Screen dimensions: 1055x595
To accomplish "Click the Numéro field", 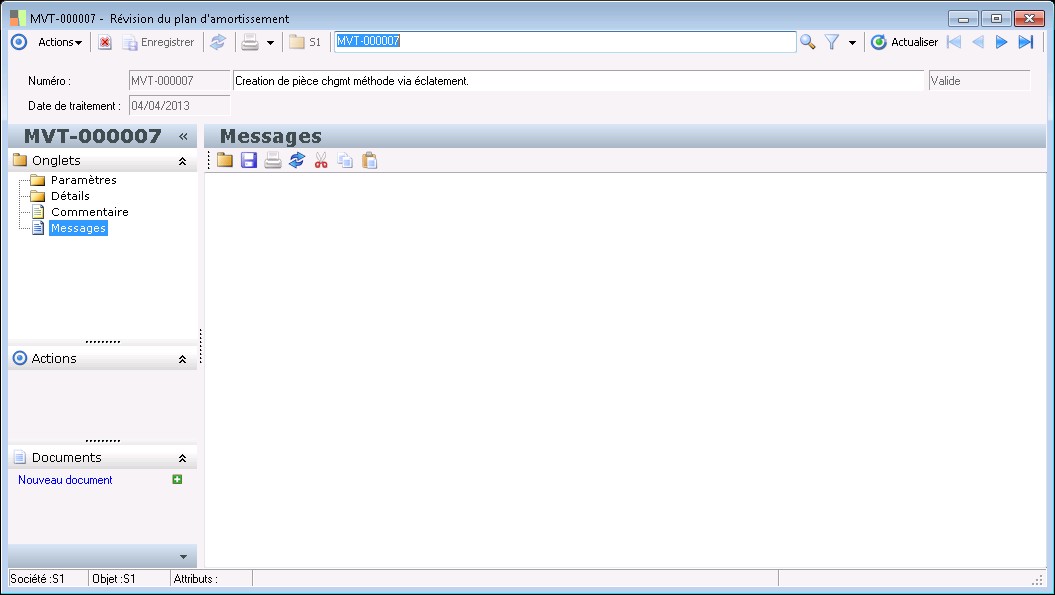I will [179, 81].
